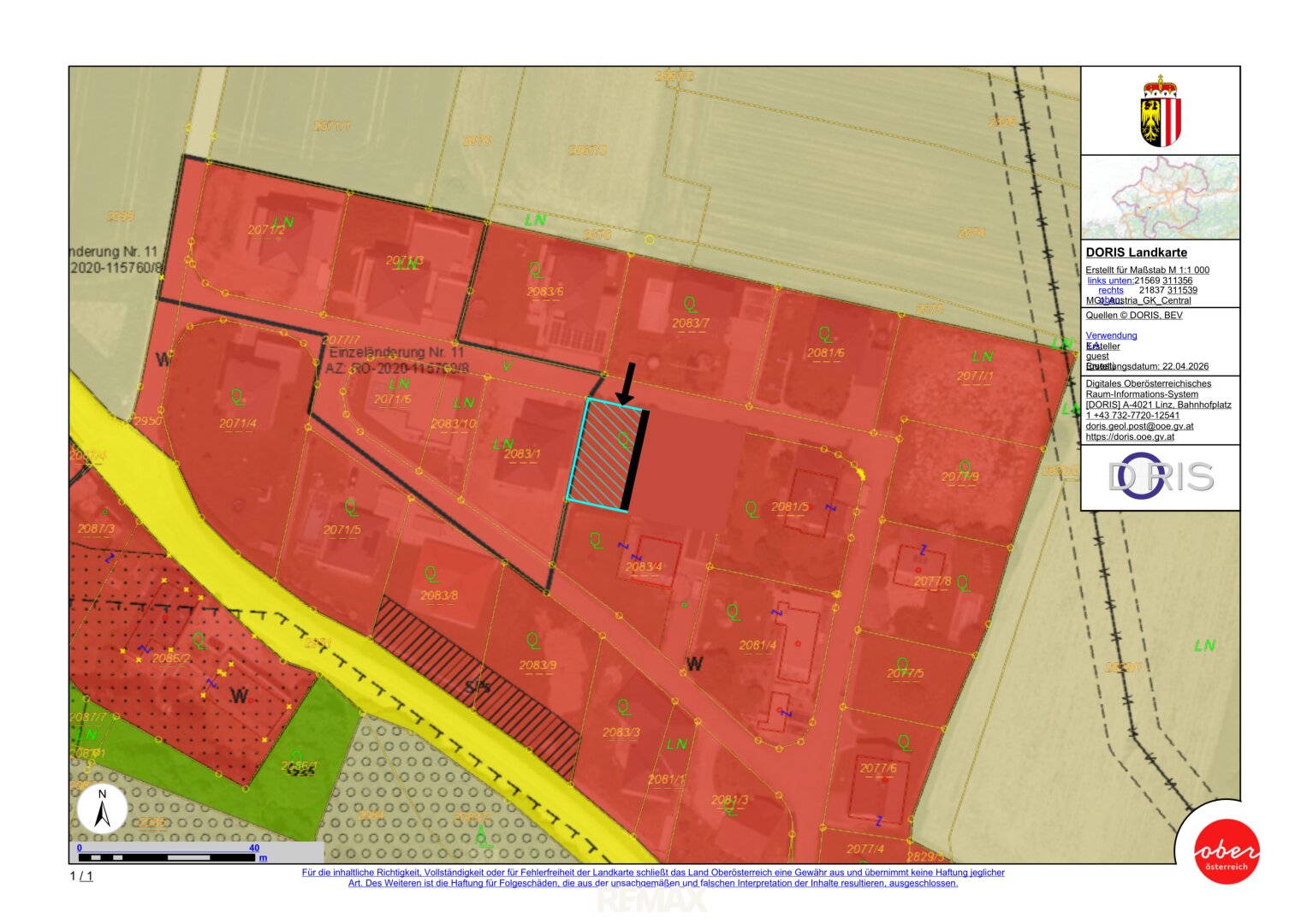Image resolution: width=1307 pixels, height=924 pixels.
Task: Click the yellow star marker near parcel 2081/5
Action: (860, 473)
